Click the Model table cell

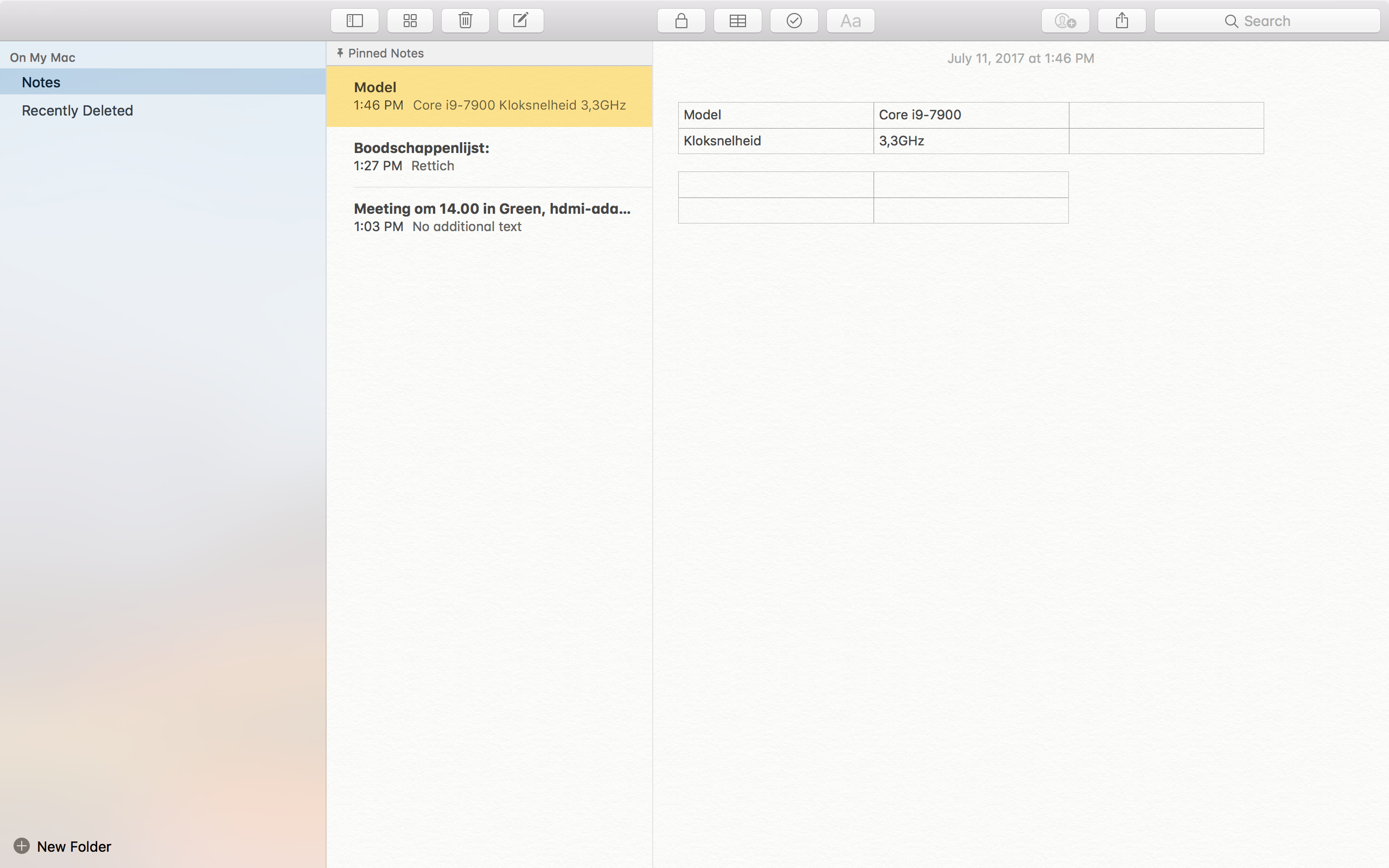click(776, 115)
